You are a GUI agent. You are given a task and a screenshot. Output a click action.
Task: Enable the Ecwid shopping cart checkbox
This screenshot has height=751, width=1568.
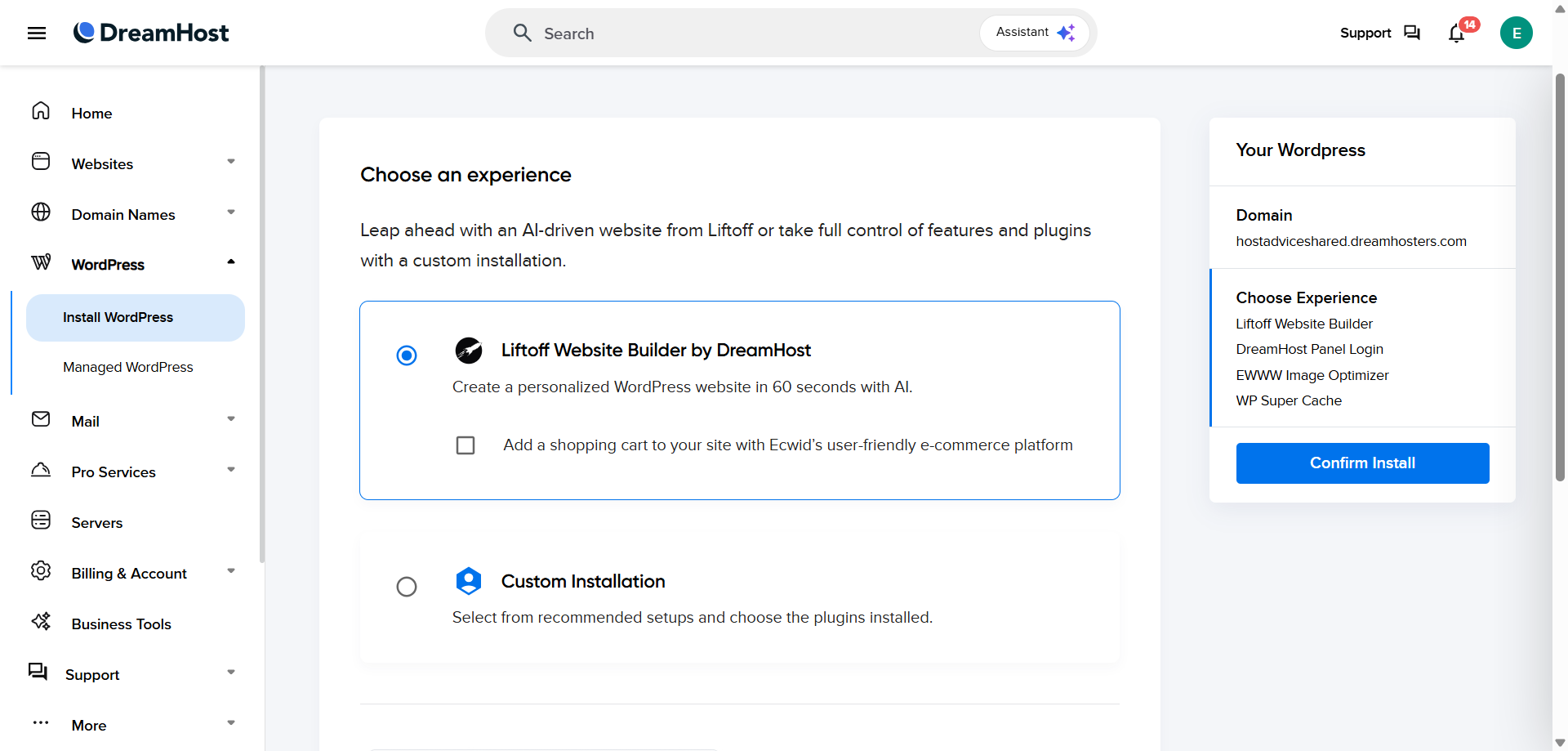tap(465, 445)
